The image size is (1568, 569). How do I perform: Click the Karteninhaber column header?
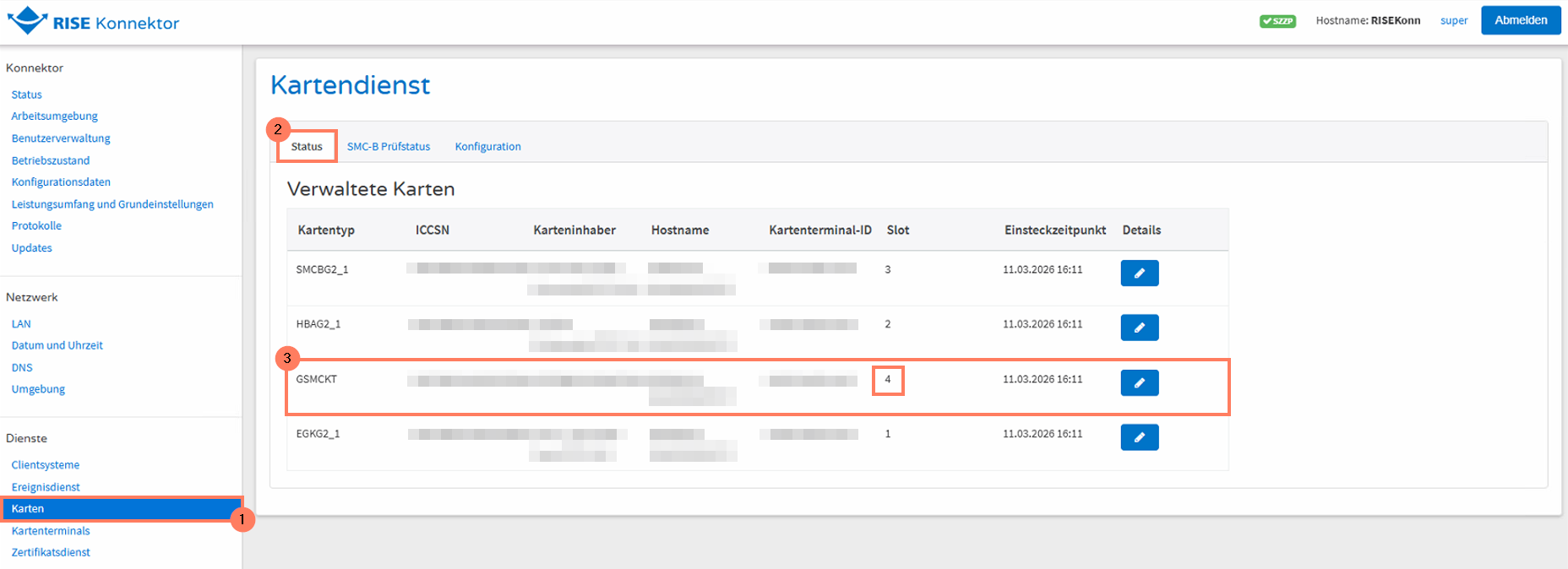[574, 230]
